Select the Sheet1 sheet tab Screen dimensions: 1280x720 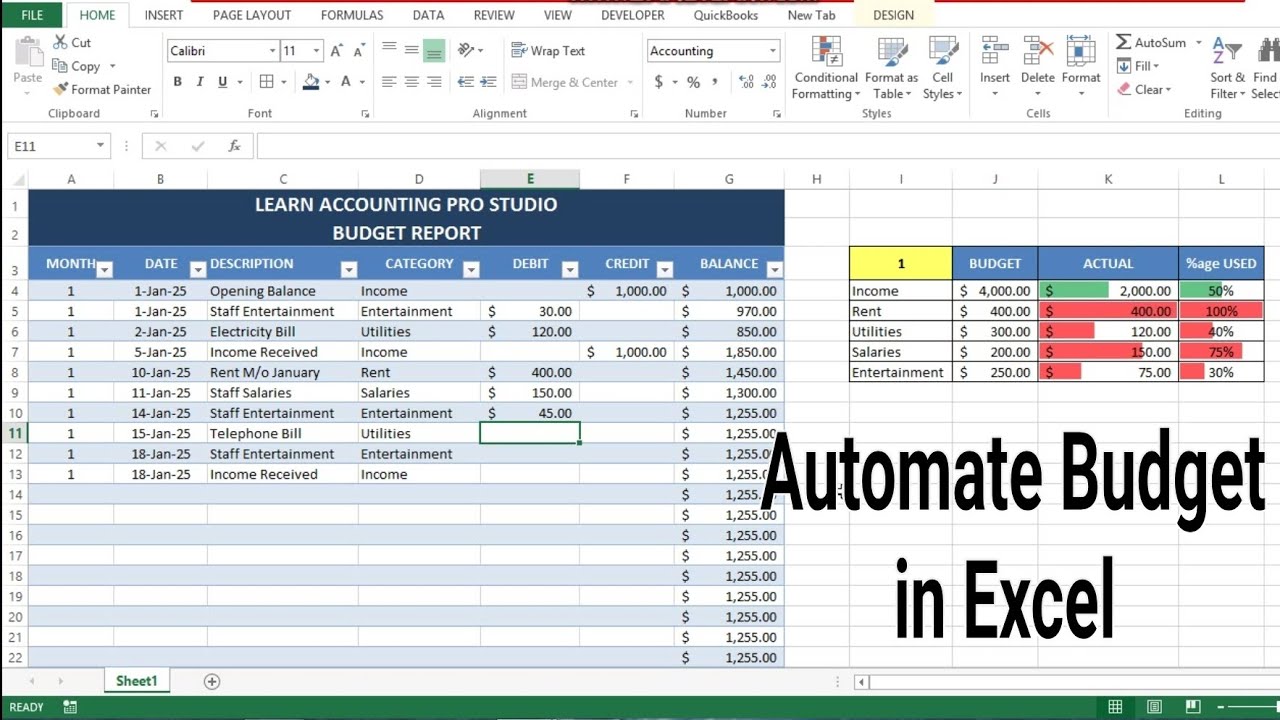point(137,681)
